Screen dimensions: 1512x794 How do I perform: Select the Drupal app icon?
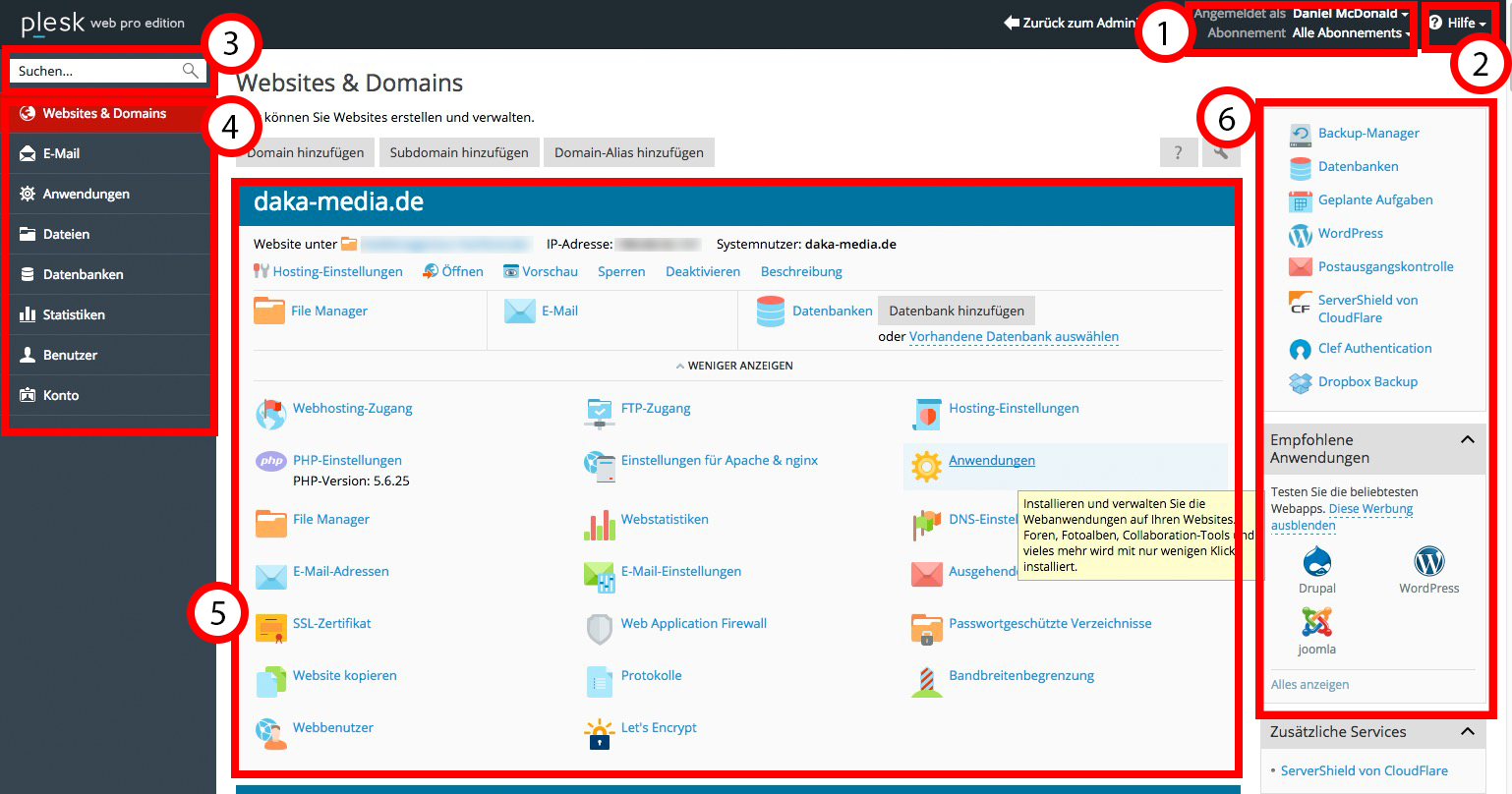pos(1316,563)
